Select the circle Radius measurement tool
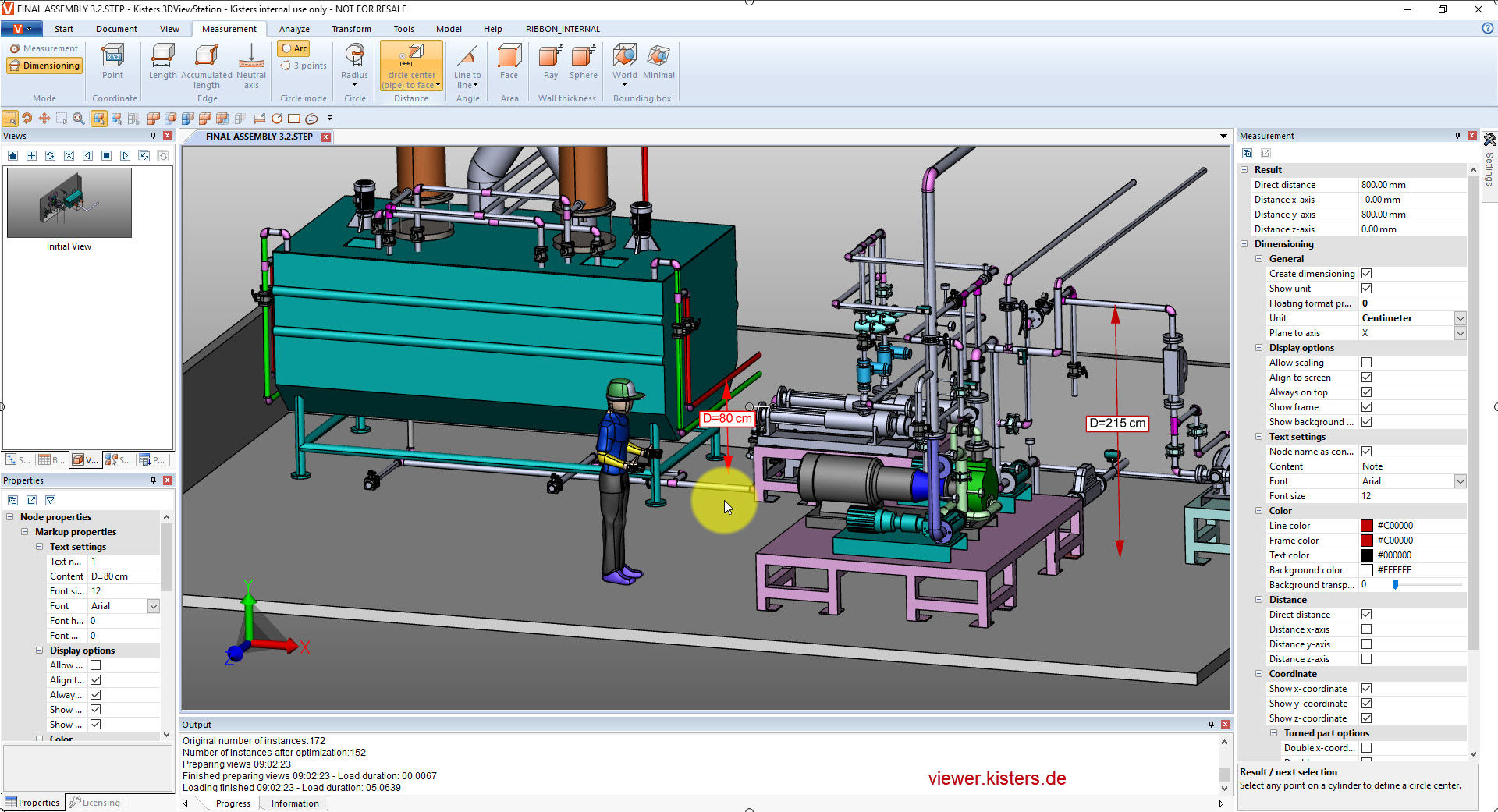 coord(354,65)
